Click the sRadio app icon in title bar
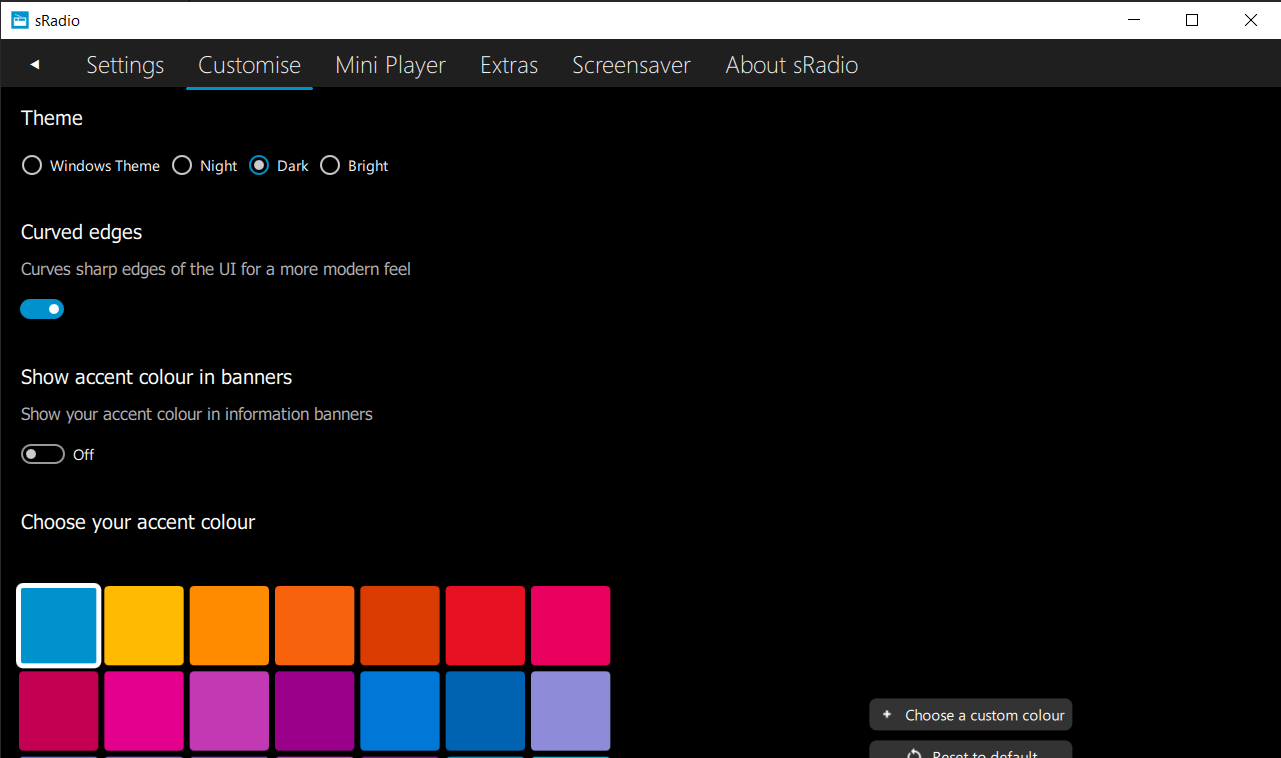Image resolution: width=1281 pixels, height=758 pixels. tap(20, 20)
